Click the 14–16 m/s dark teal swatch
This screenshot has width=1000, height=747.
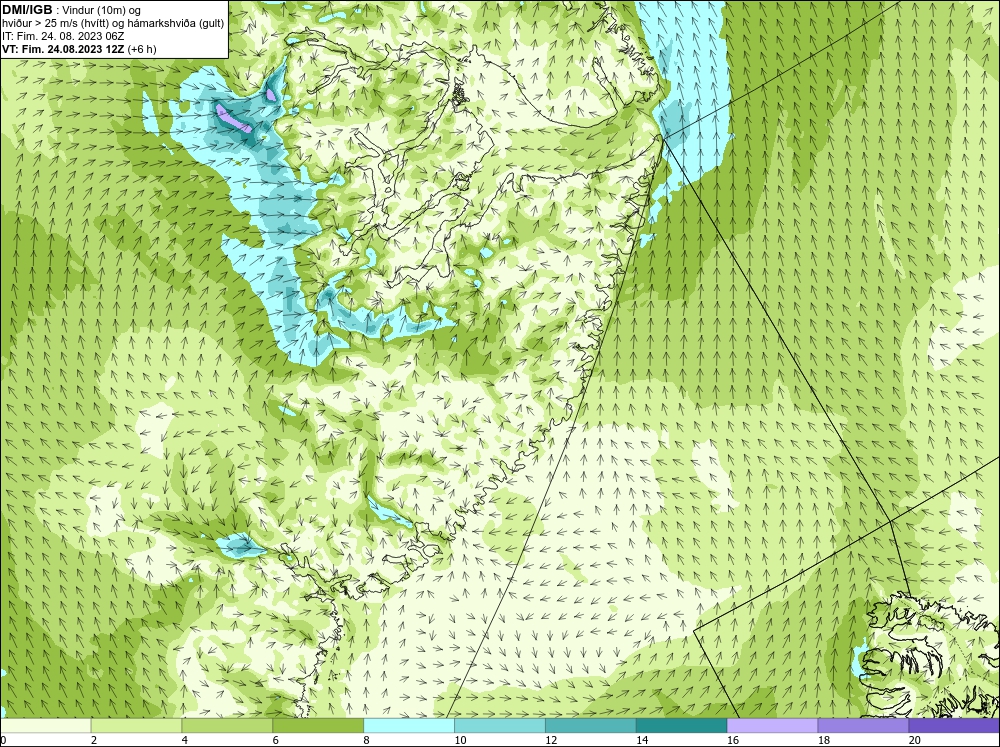coord(682,726)
